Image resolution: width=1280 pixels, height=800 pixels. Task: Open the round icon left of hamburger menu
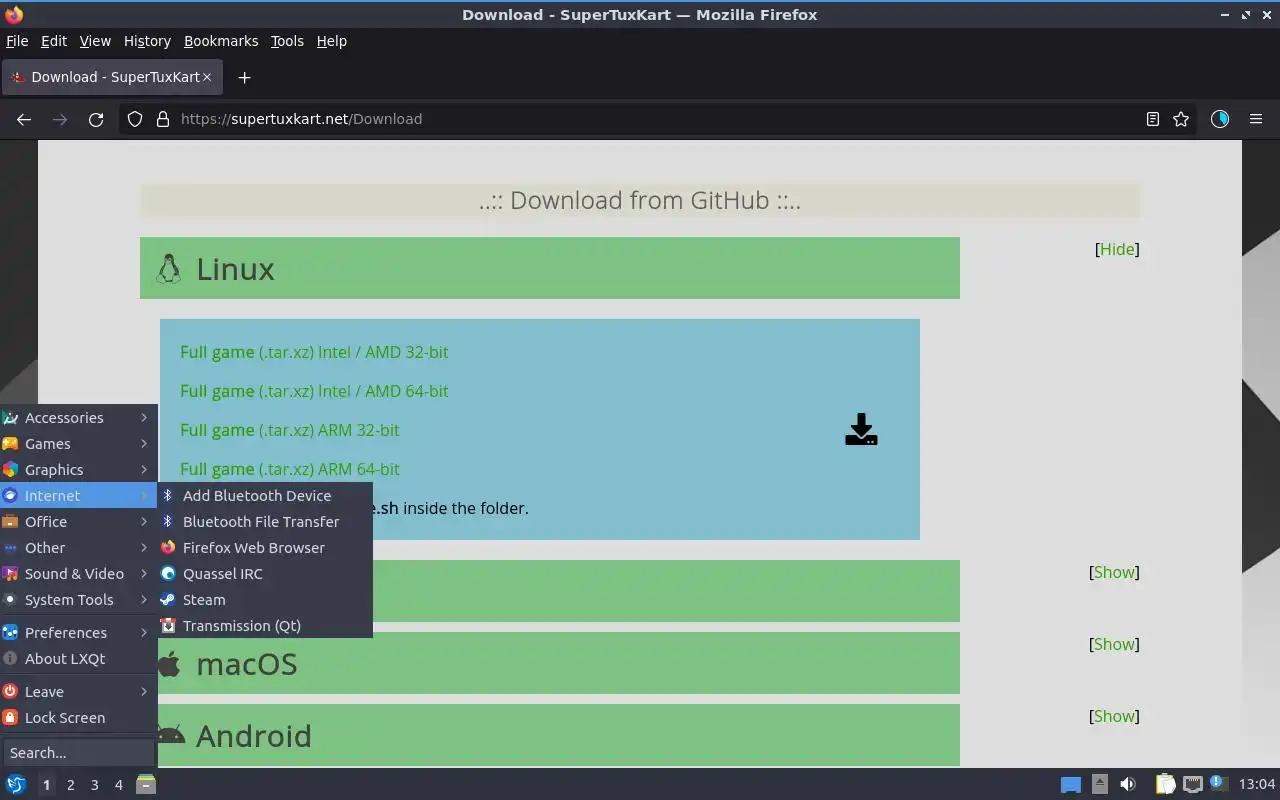(x=1220, y=119)
